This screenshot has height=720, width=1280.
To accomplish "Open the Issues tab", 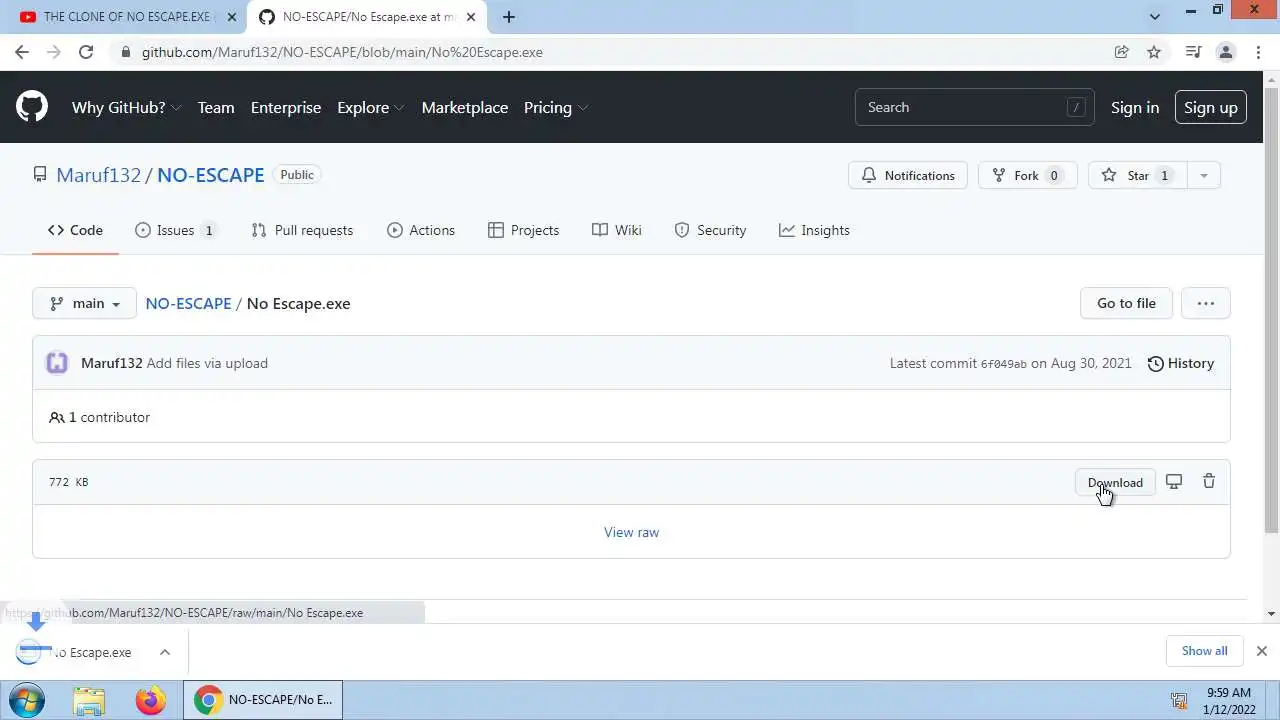I will tap(176, 230).
